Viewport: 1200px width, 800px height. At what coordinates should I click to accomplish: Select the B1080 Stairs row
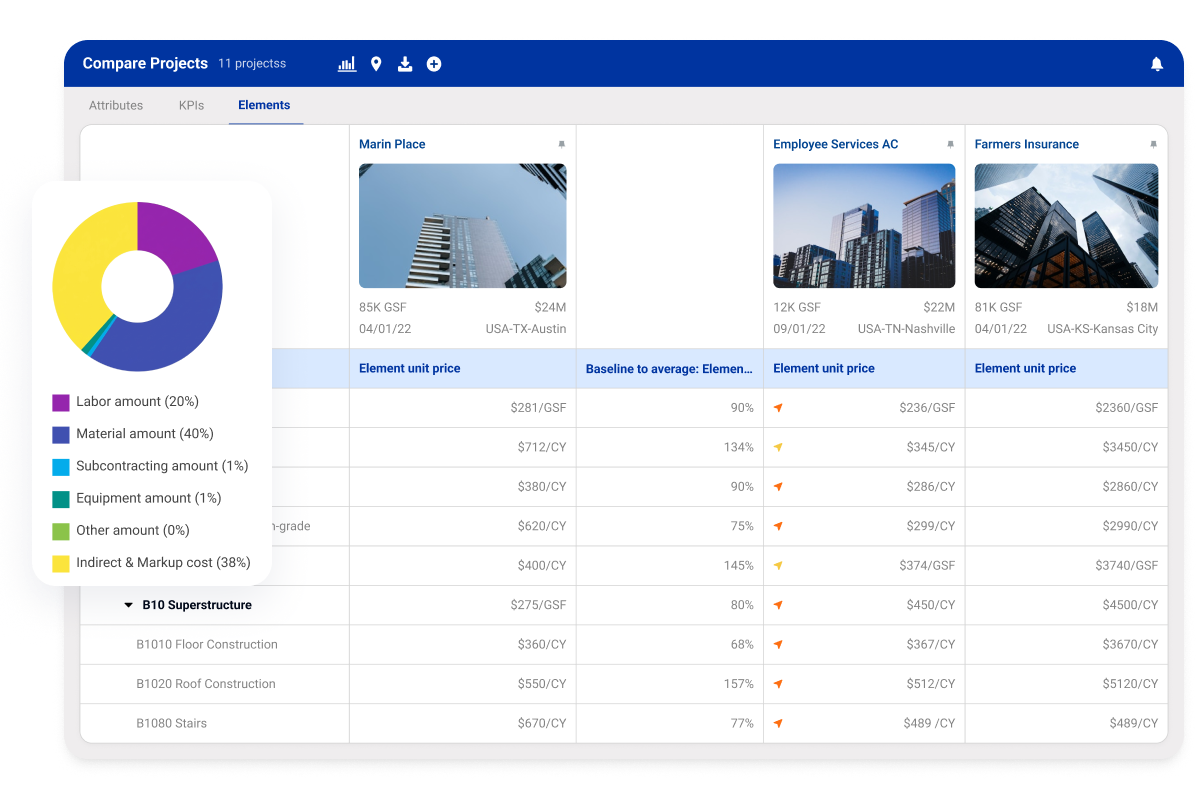coord(623,724)
